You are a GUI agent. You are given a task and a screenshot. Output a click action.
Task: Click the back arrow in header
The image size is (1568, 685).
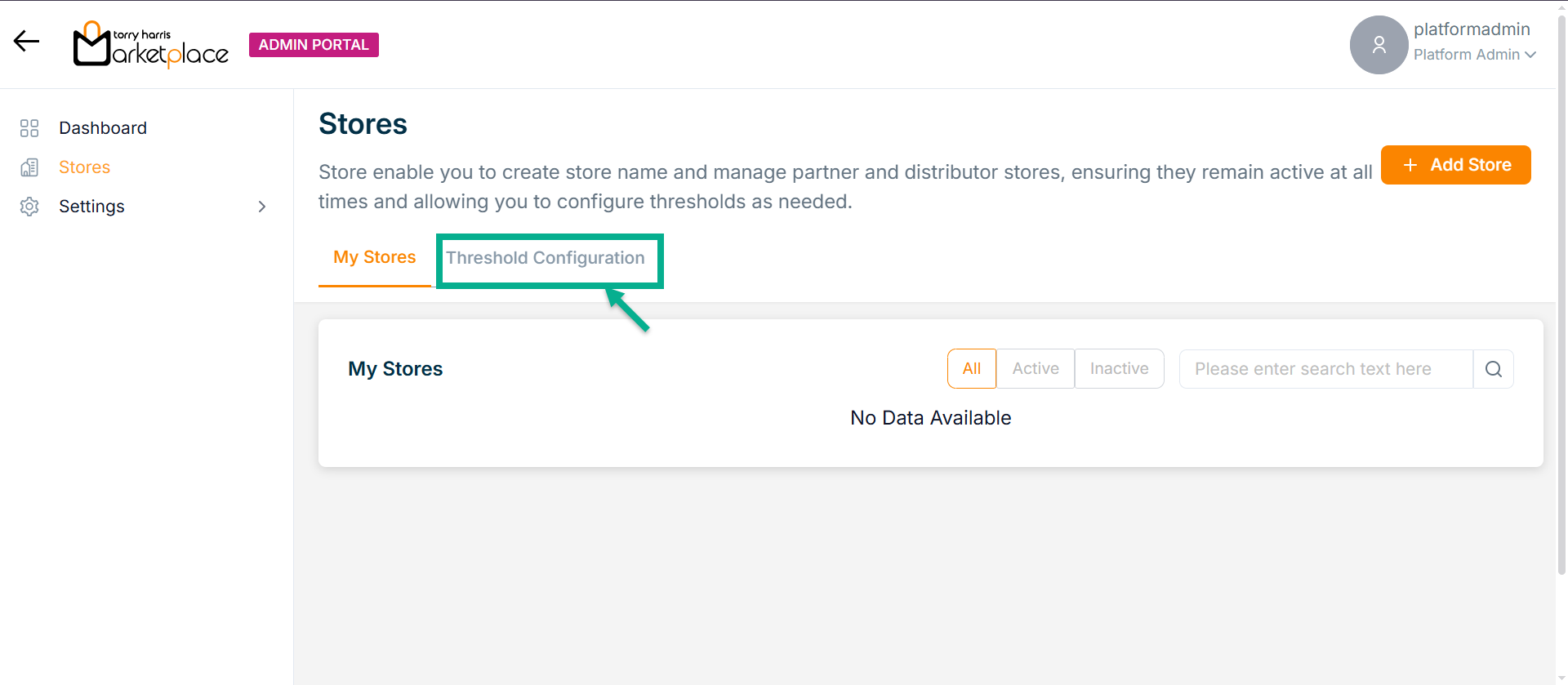26,42
